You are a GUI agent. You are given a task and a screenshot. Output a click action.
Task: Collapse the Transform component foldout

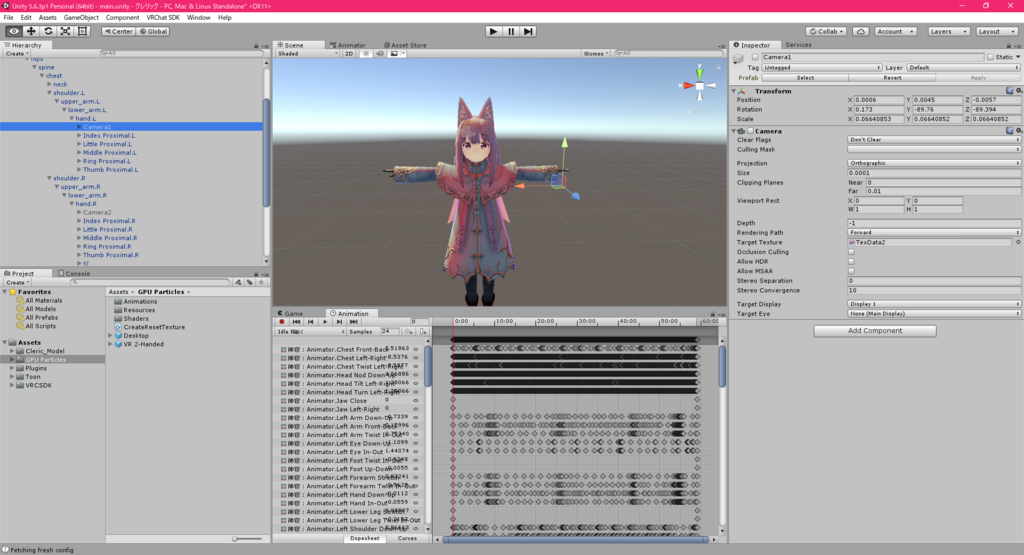point(734,91)
